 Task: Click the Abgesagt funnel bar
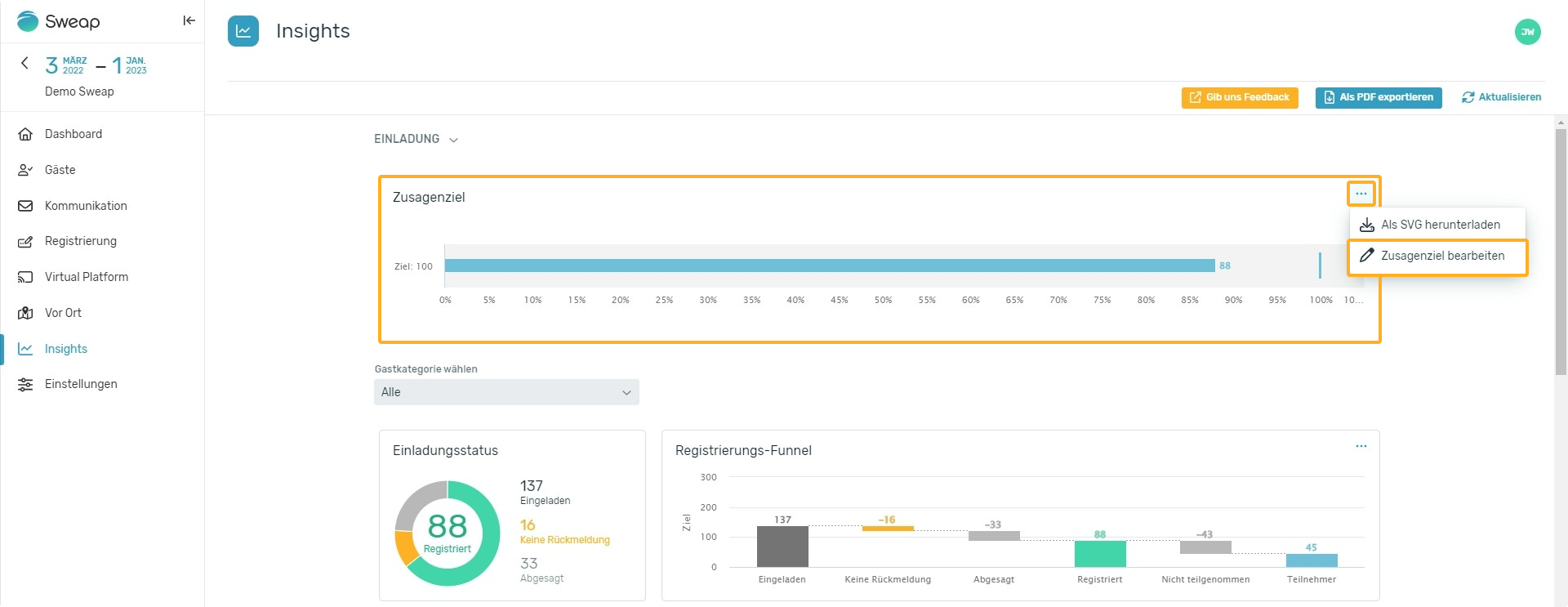coord(994,536)
